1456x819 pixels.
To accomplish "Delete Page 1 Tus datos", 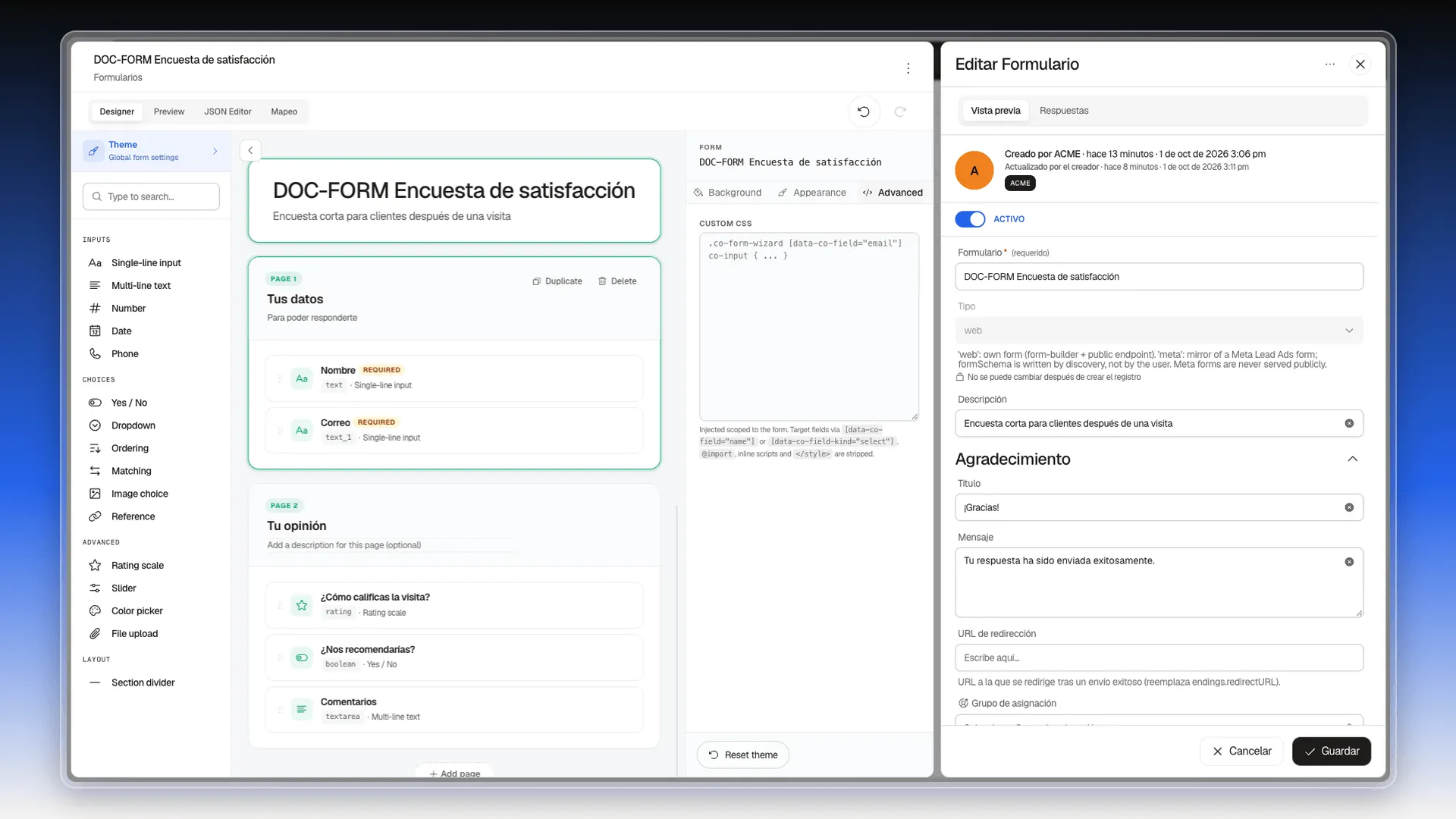I will [617, 281].
